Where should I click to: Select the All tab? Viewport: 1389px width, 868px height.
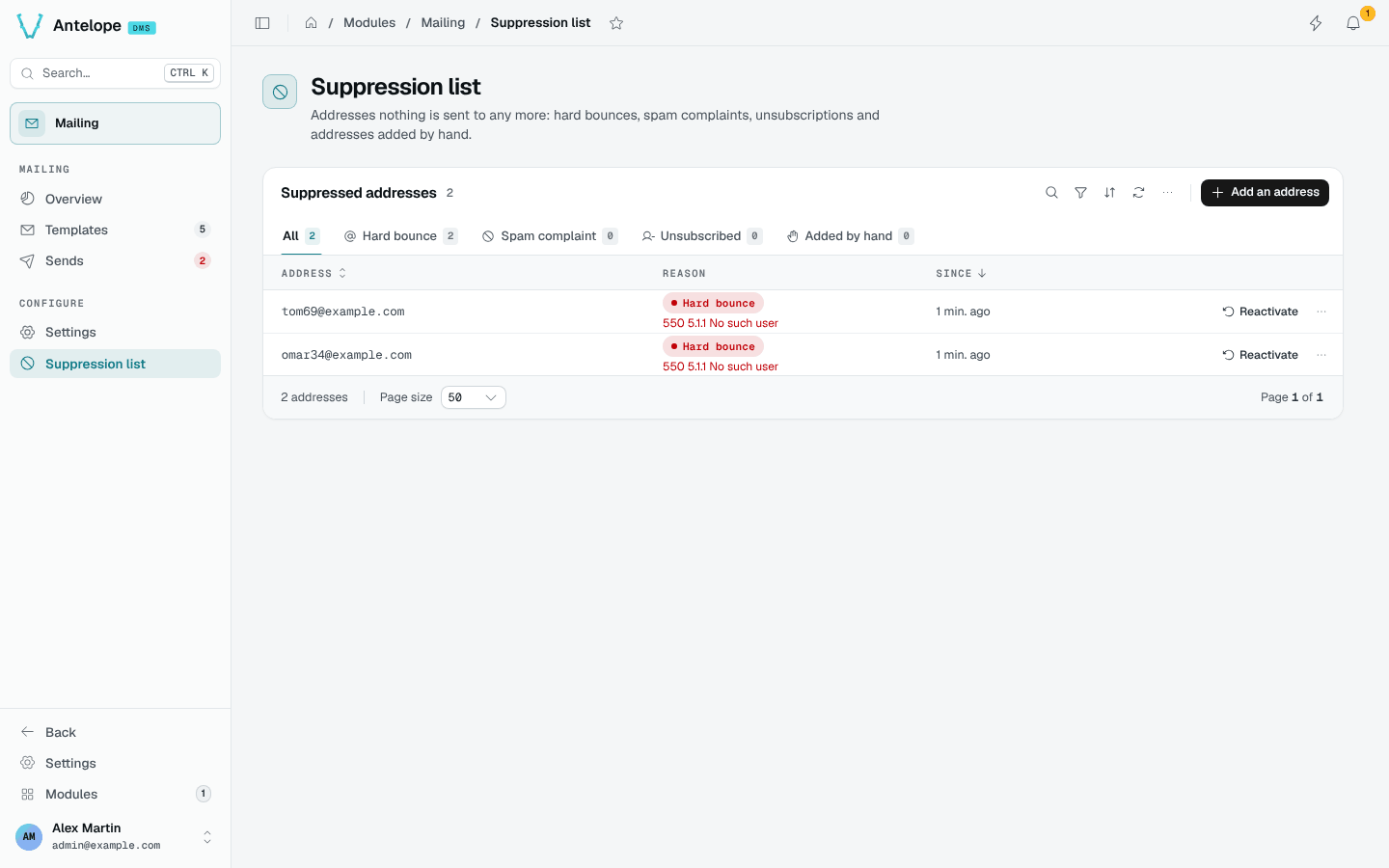[x=301, y=236]
